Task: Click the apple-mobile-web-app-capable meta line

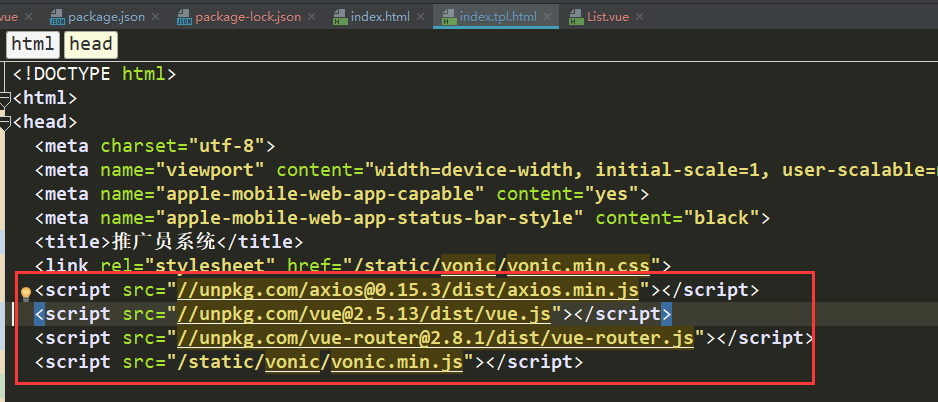Action: (x=342, y=194)
